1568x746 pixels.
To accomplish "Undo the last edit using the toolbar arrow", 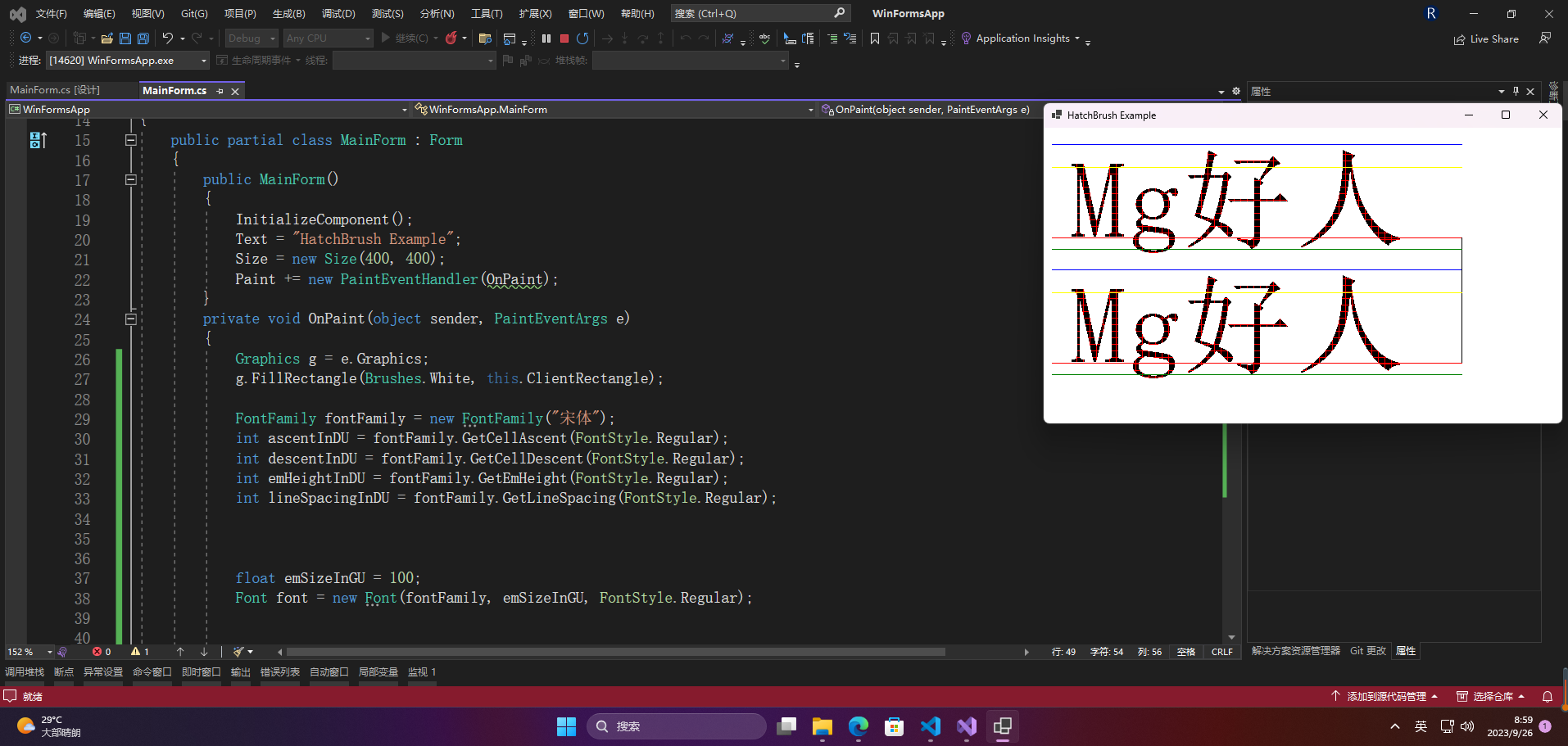I will [167, 38].
